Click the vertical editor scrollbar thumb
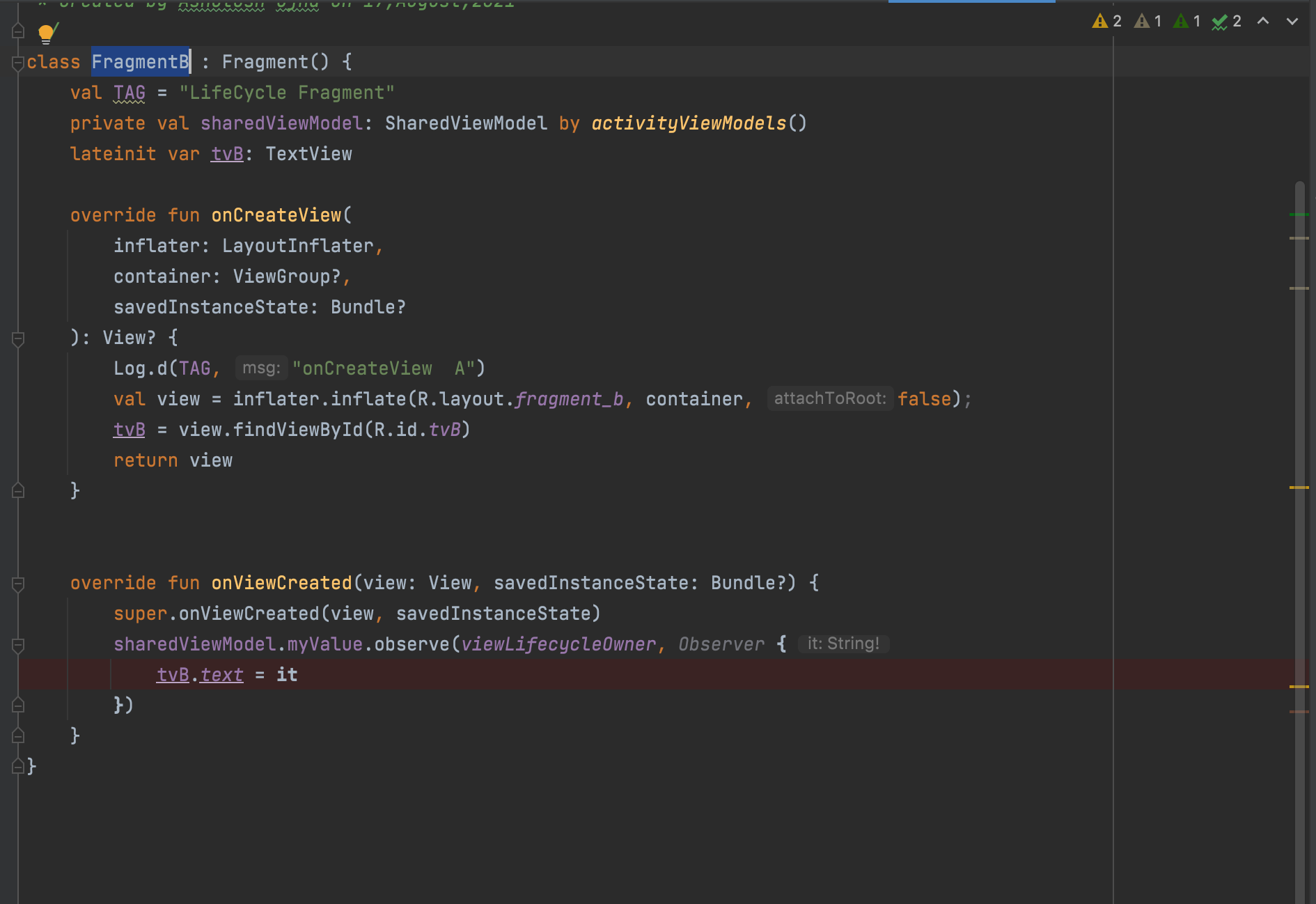The width and height of the screenshot is (1316, 904). click(x=1299, y=542)
